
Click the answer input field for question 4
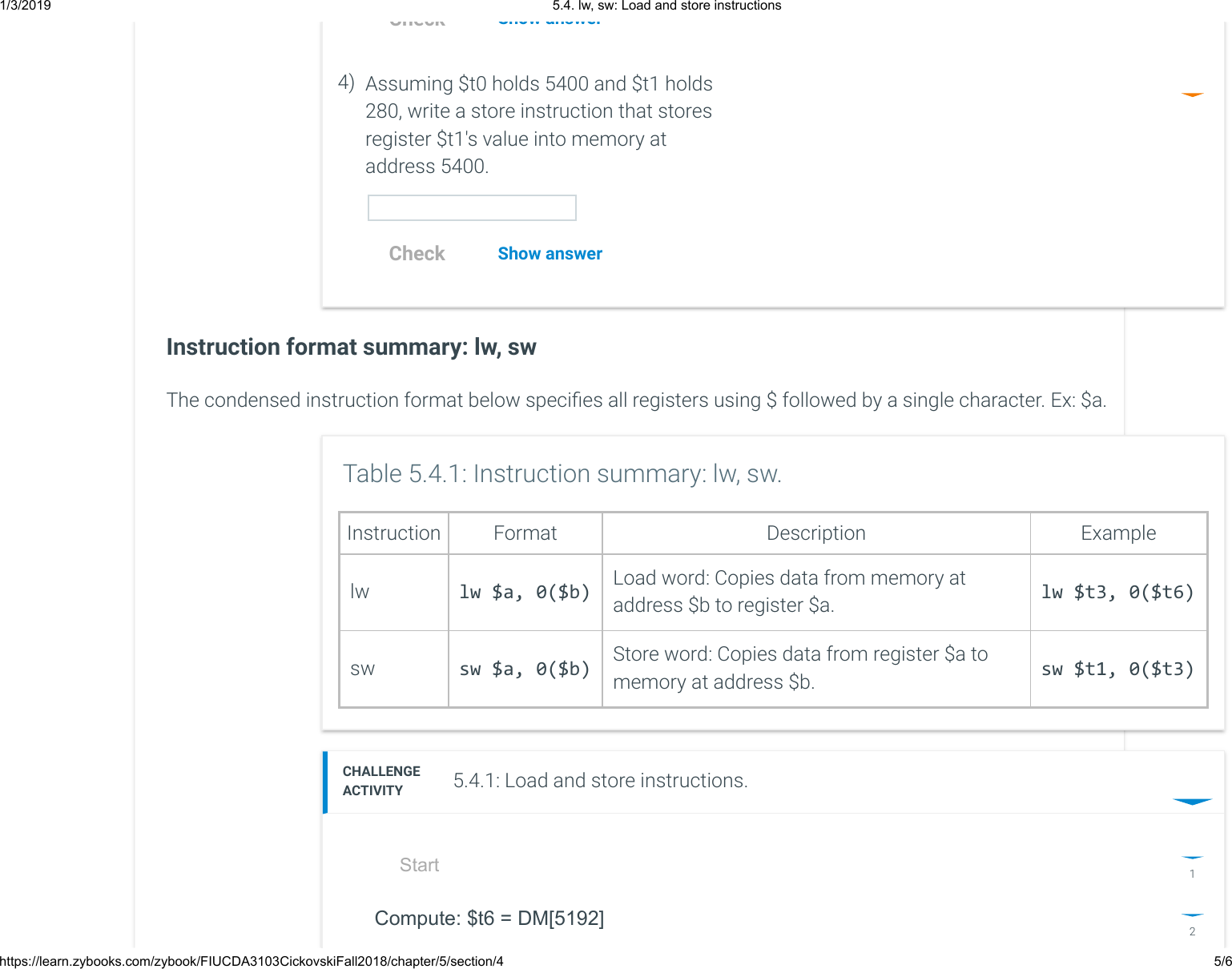pyautogui.click(x=472, y=207)
